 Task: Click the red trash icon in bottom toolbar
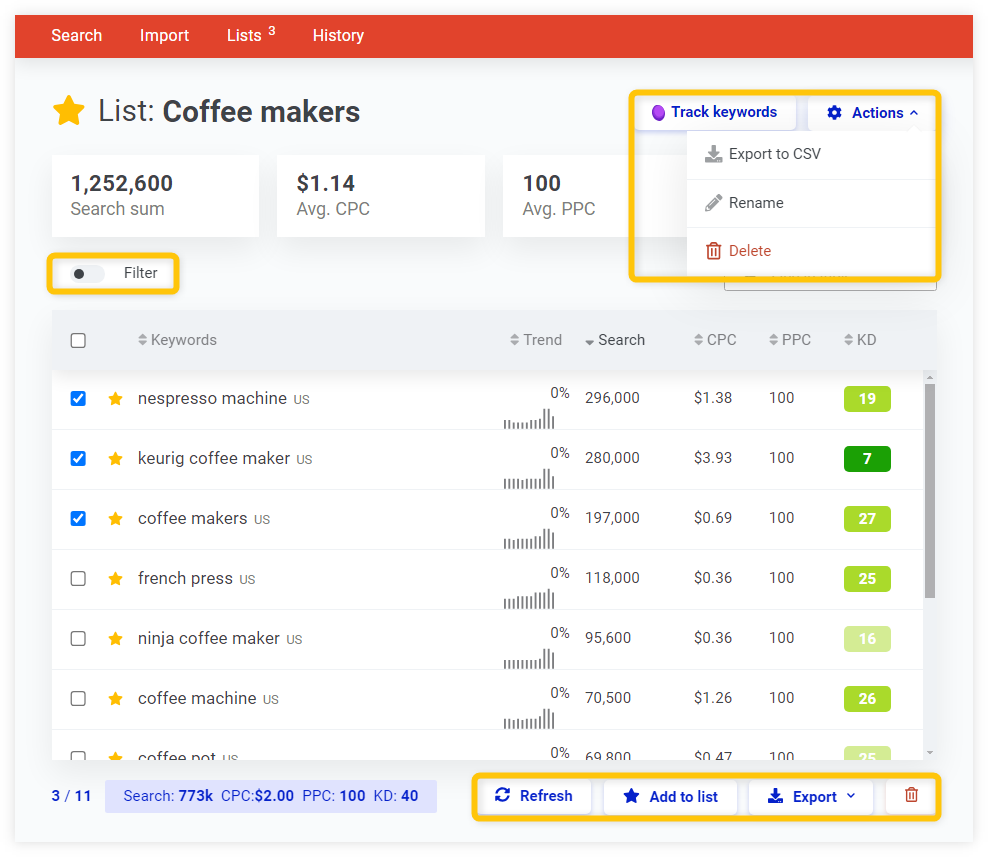[911, 796]
